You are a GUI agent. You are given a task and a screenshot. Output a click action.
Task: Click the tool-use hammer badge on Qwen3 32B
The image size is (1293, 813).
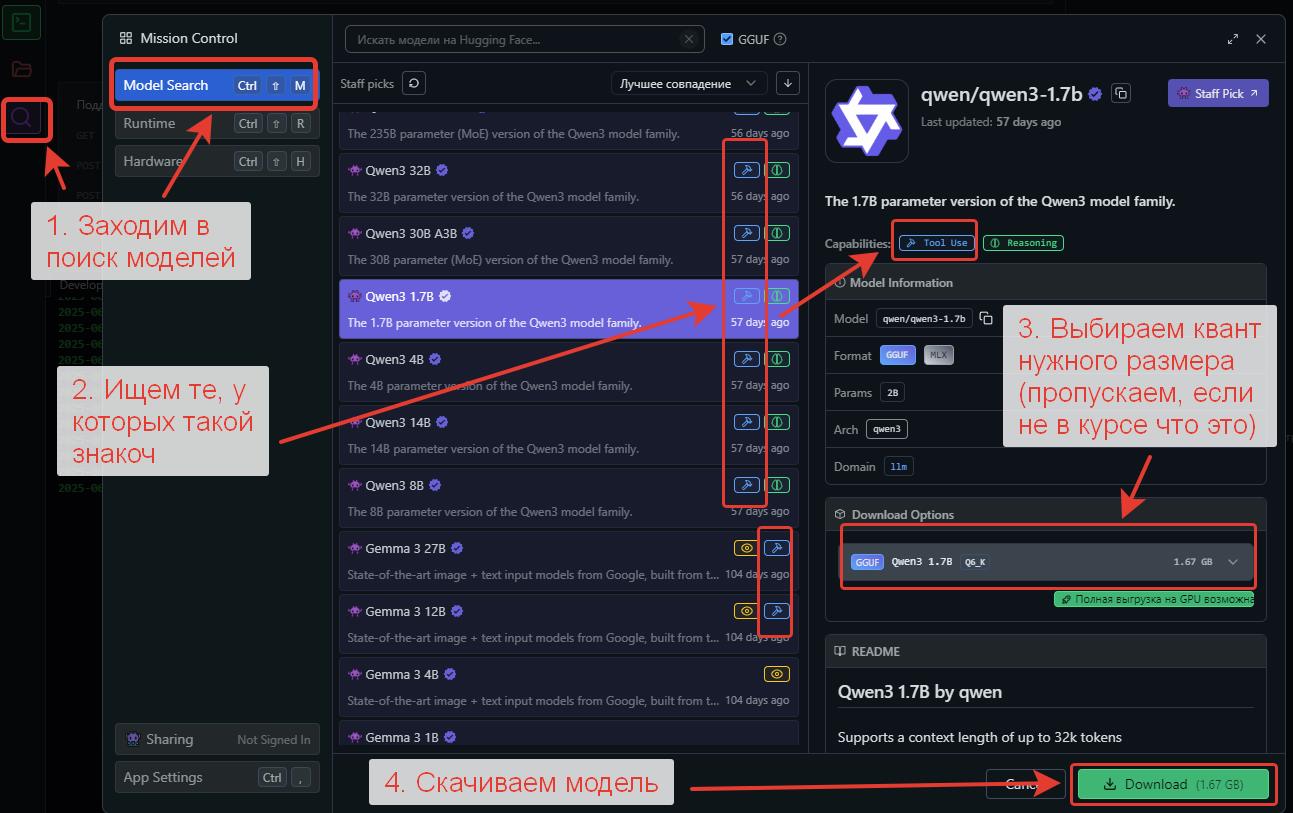click(746, 170)
